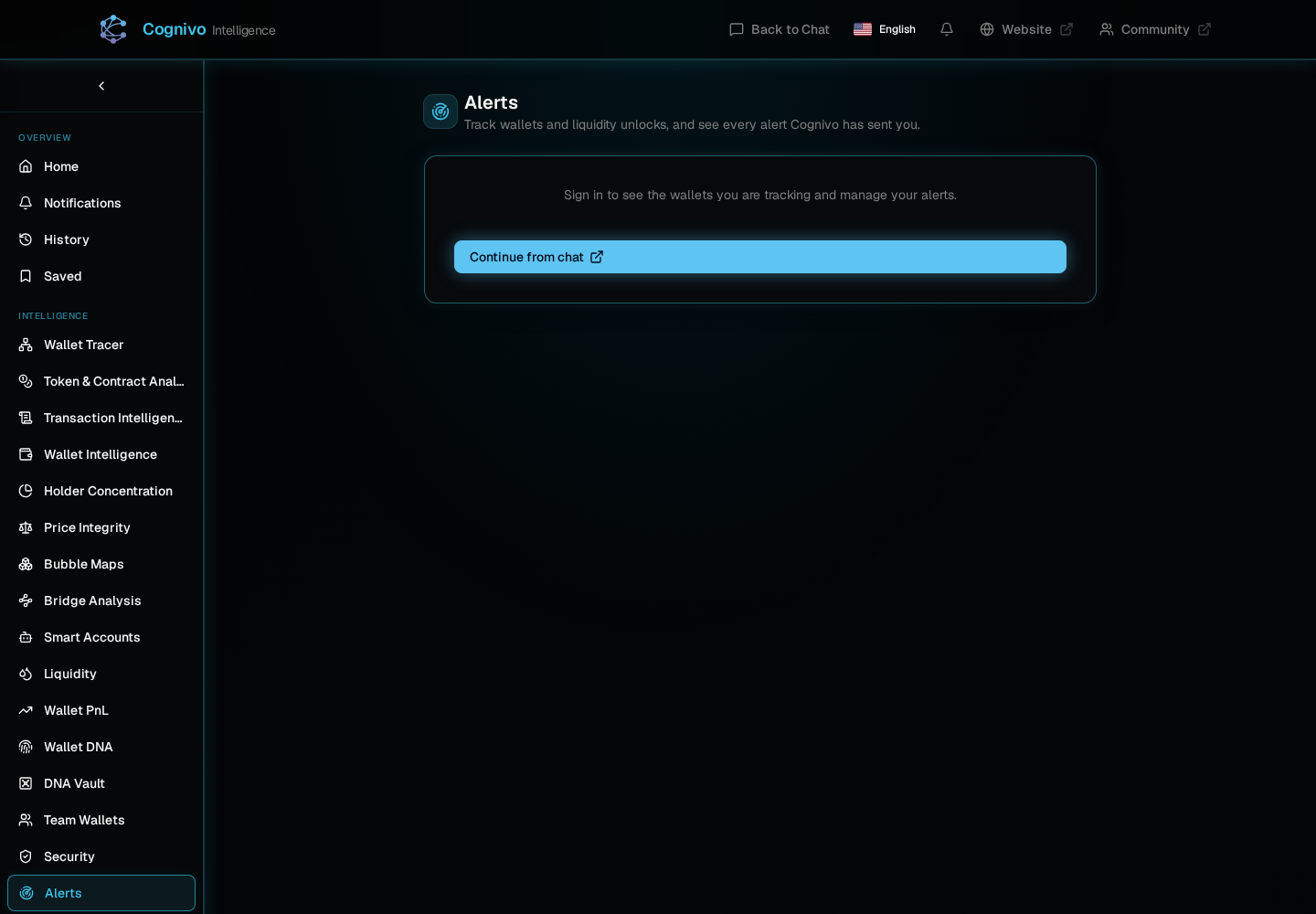This screenshot has width=1316, height=914.
Task: Click the Transaction Intelligence icon
Action: (x=26, y=418)
